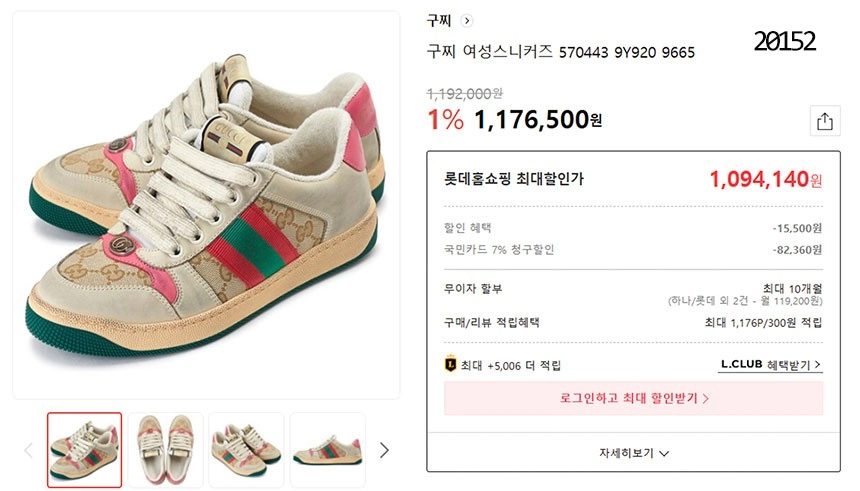Click 로그인하고 최대 할인받기 button
This screenshot has height=491, width=860.
(634, 398)
